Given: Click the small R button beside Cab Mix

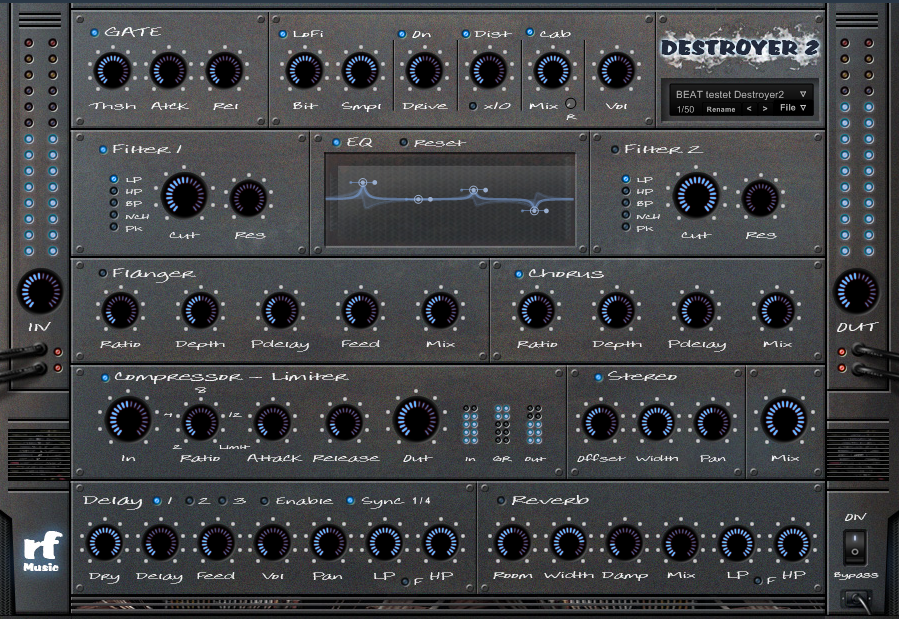Looking at the screenshot, I should click(570, 104).
